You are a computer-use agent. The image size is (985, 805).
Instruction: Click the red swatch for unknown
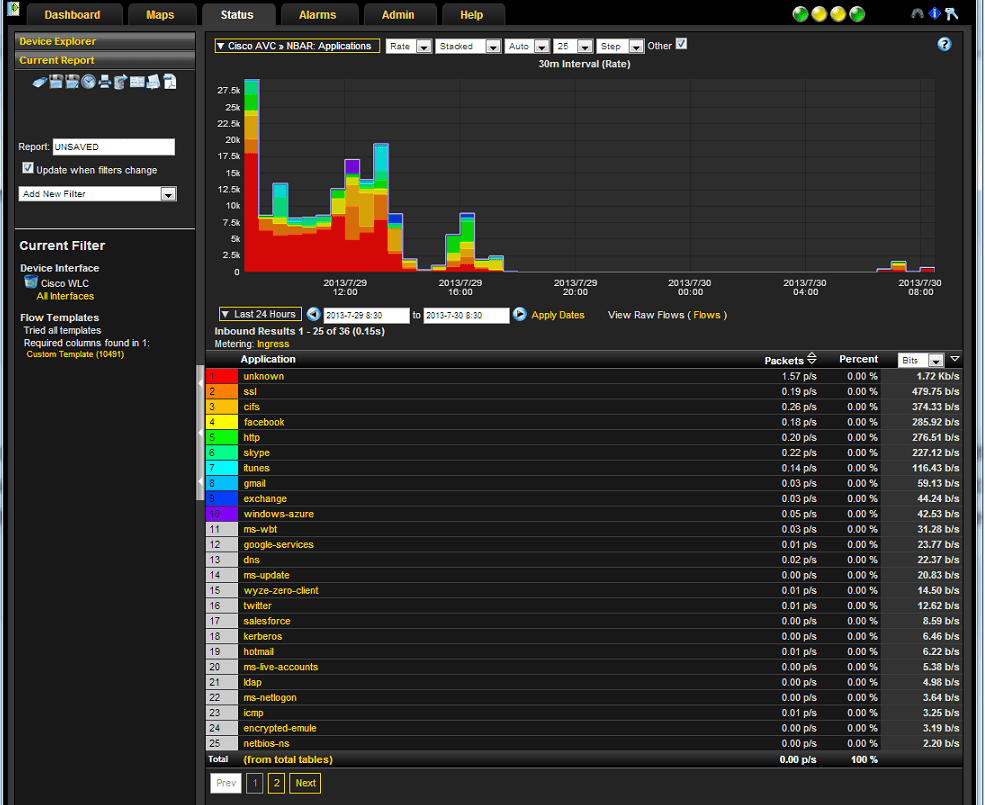tap(222, 376)
